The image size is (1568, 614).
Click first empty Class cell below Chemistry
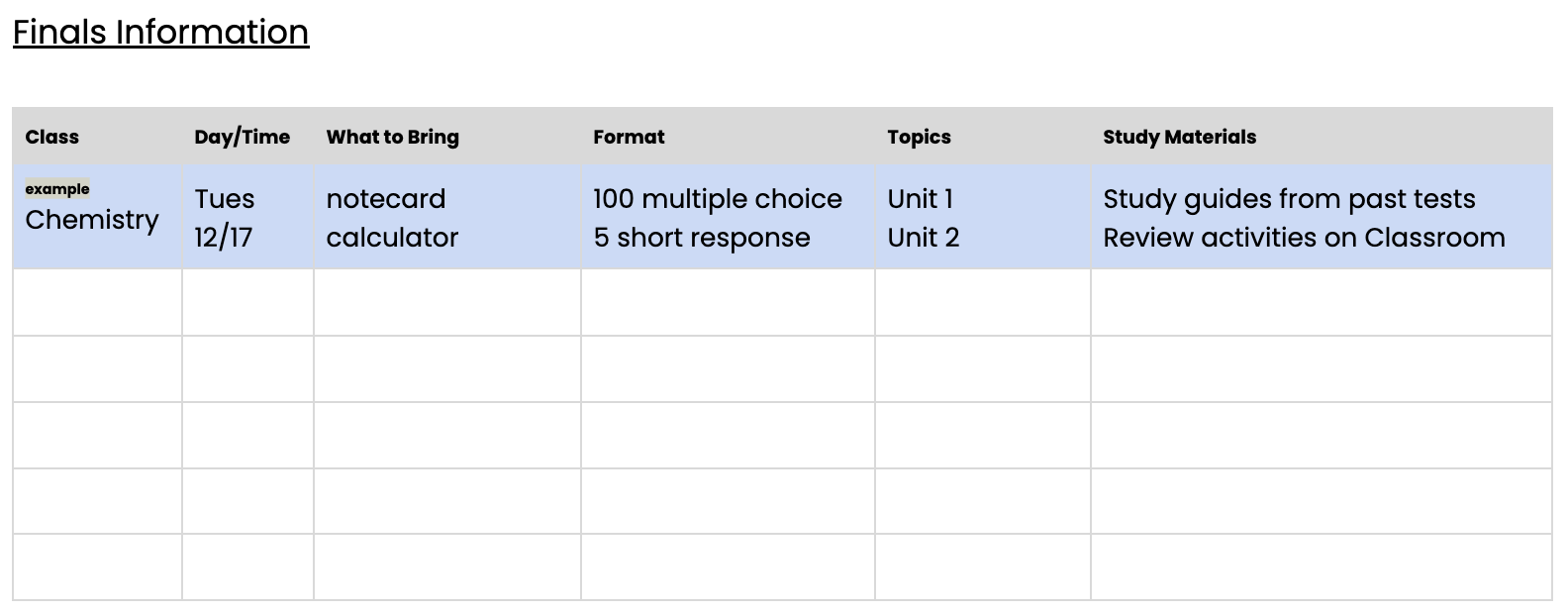point(97,302)
